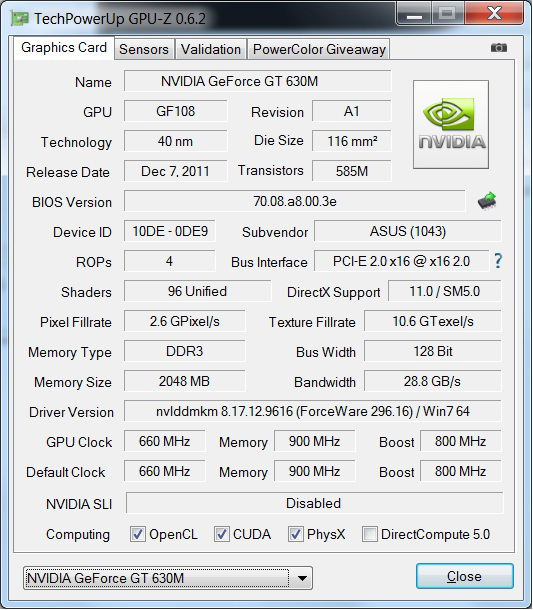
Task: Click the NVIDIA logo image
Action: (x=451, y=124)
